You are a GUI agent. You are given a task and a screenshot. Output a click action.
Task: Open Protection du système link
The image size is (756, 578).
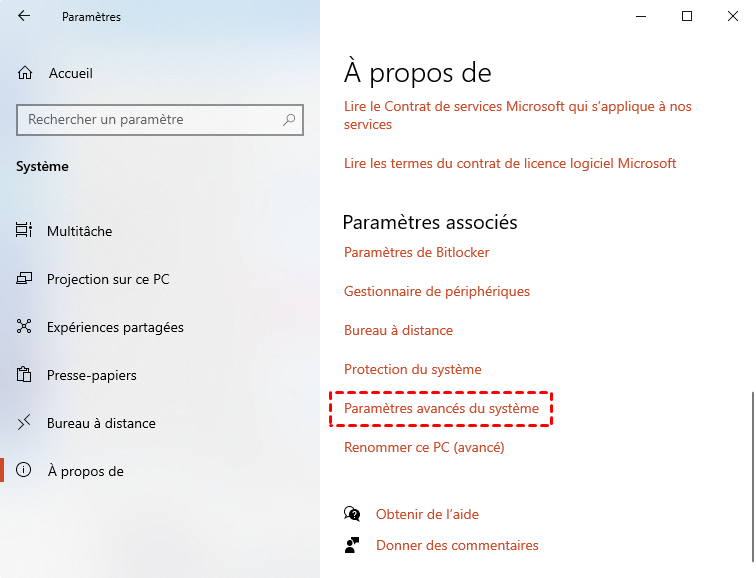[x=413, y=369]
